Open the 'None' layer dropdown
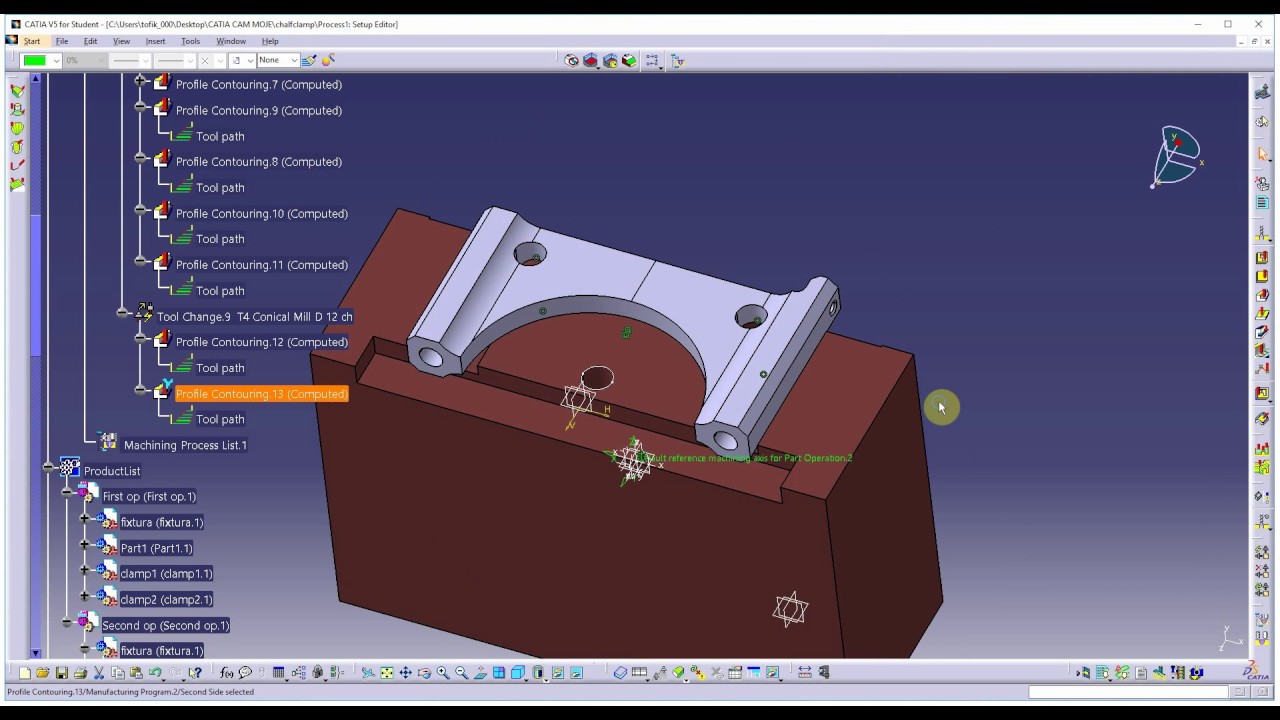Viewport: 1280px width, 720px height. 294,61
